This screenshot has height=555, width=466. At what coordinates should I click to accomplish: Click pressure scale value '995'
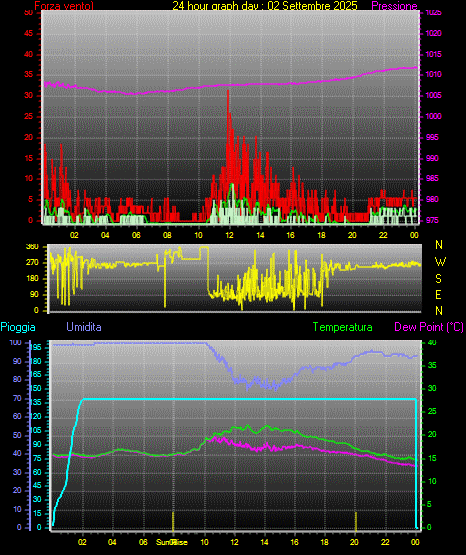[x=432, y=137]
